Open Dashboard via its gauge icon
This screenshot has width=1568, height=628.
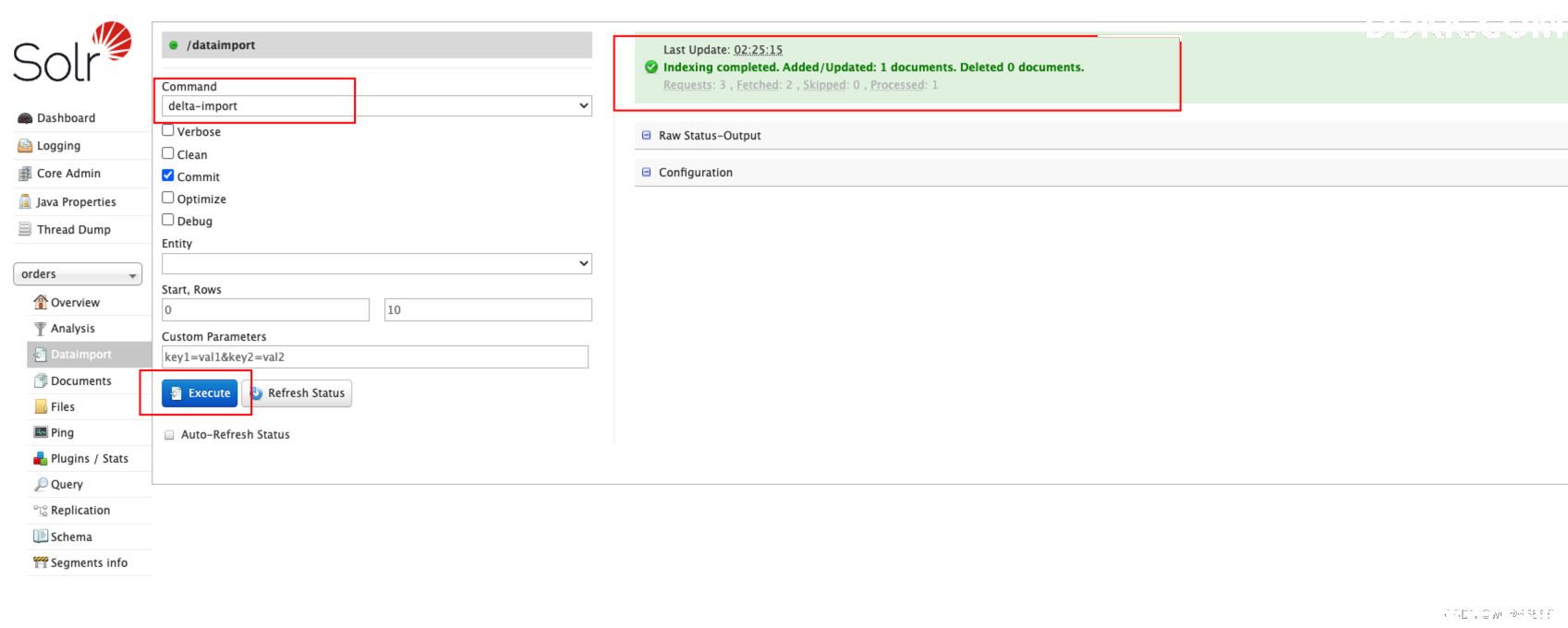click(25, 118)
